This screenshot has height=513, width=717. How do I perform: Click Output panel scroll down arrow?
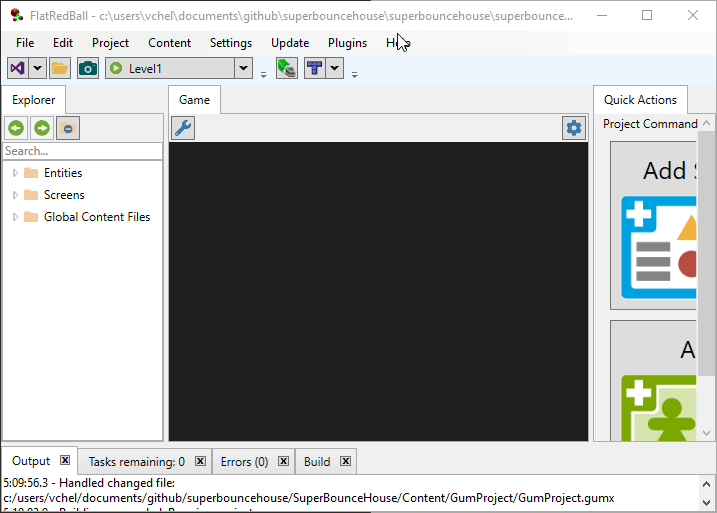[x=706, y=502]
